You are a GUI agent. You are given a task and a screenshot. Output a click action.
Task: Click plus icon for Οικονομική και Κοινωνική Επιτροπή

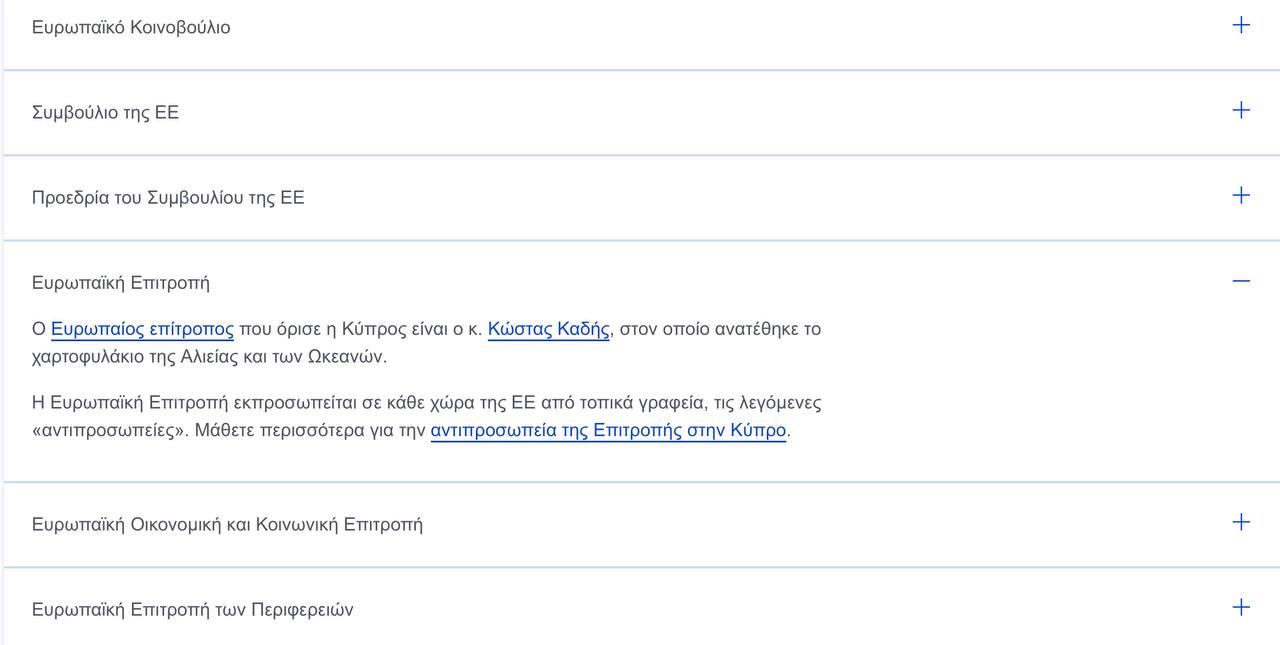pos(1241,522)
